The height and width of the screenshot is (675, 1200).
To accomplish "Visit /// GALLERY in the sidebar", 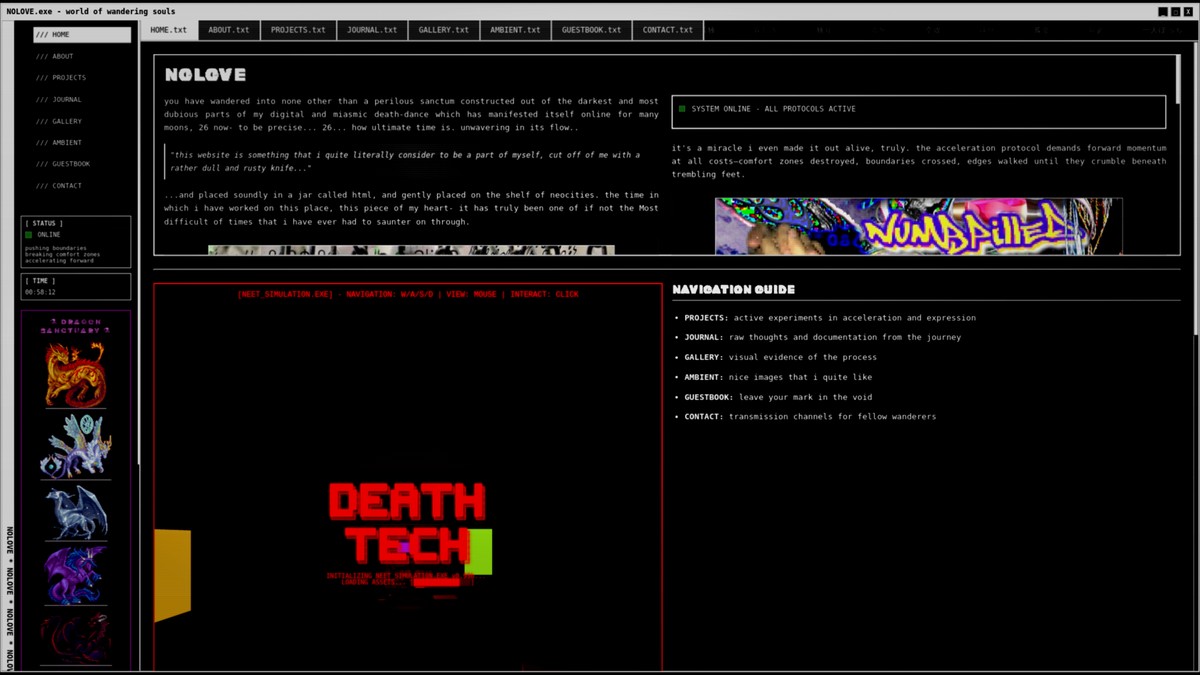I will click(82, 121).
